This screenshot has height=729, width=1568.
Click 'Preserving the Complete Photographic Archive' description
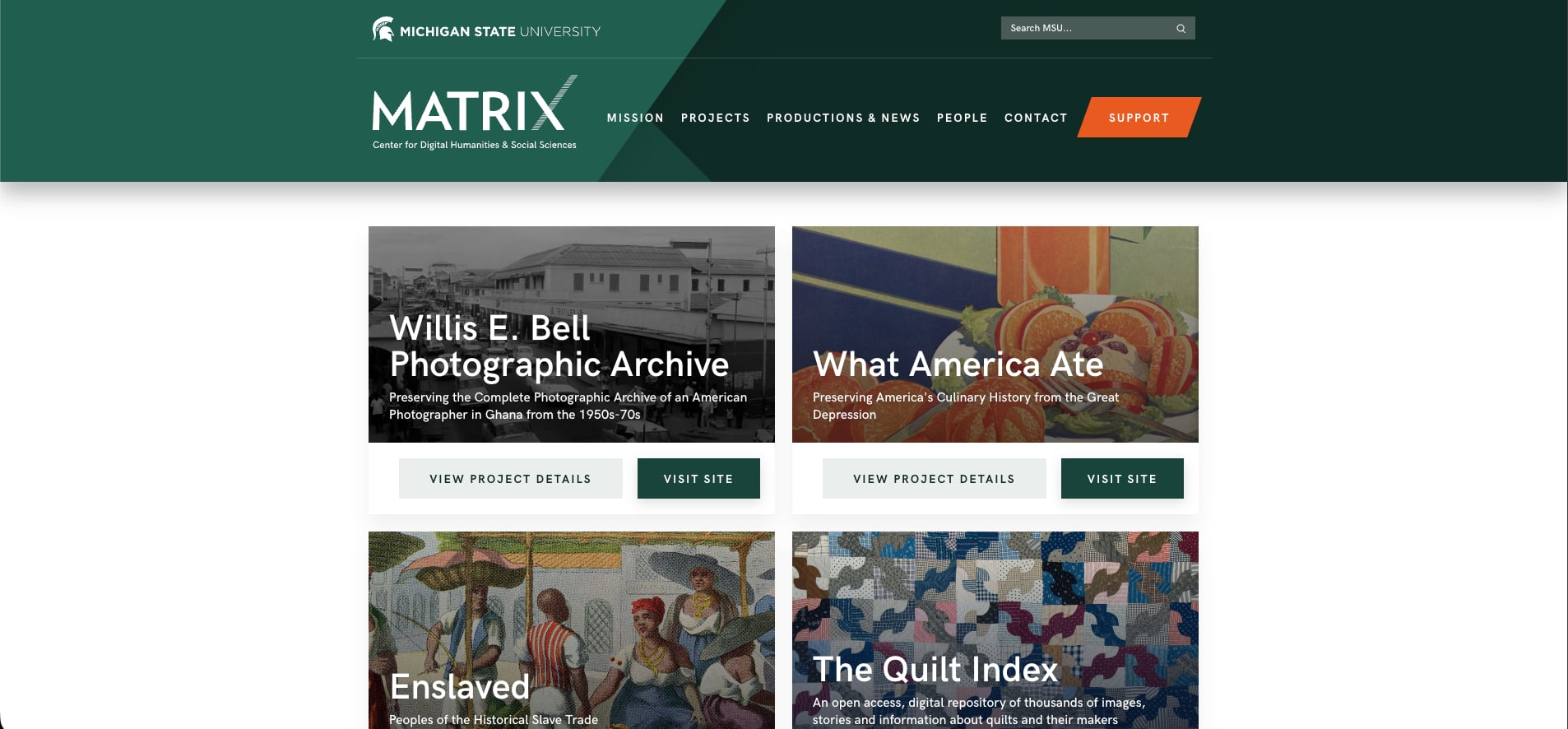point(568,406)
